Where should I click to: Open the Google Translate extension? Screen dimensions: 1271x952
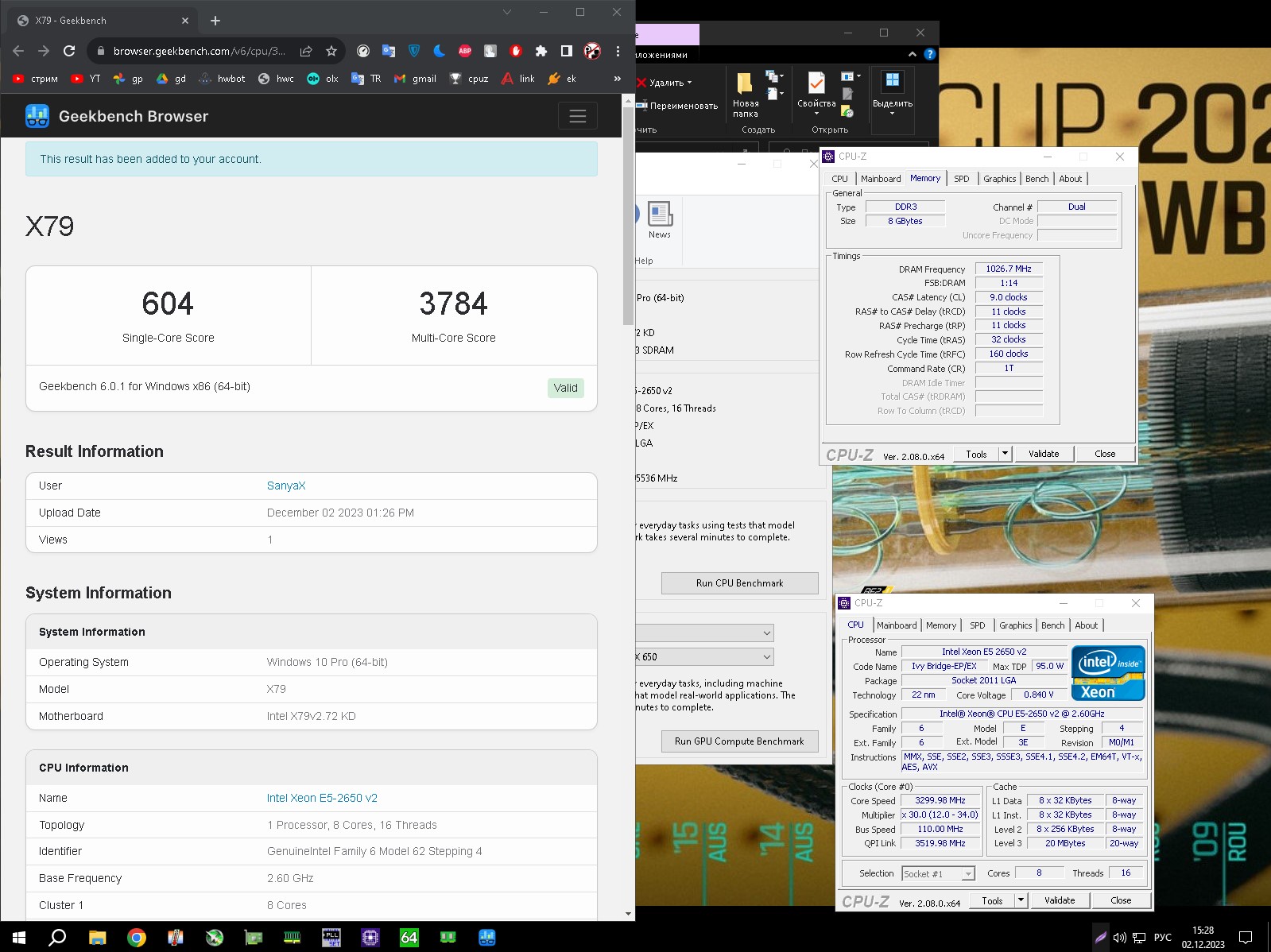(x=389, y=51)
